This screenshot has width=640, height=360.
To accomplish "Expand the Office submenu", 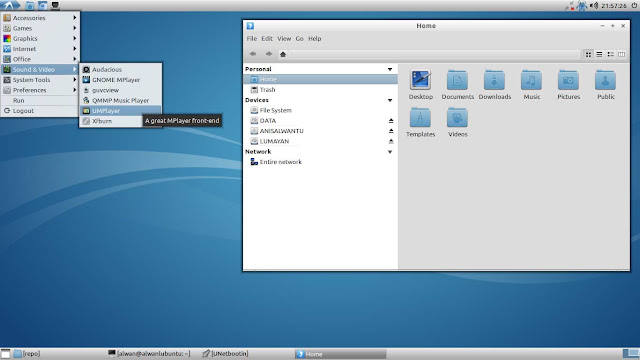I will click(x=40, y=59).
